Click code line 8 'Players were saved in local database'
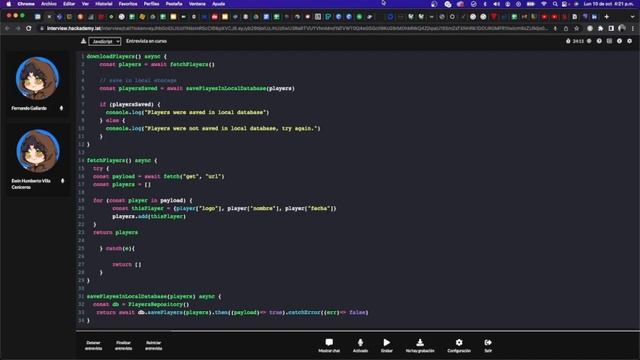This screenshot has width=640, height=360. pos(206,112)
